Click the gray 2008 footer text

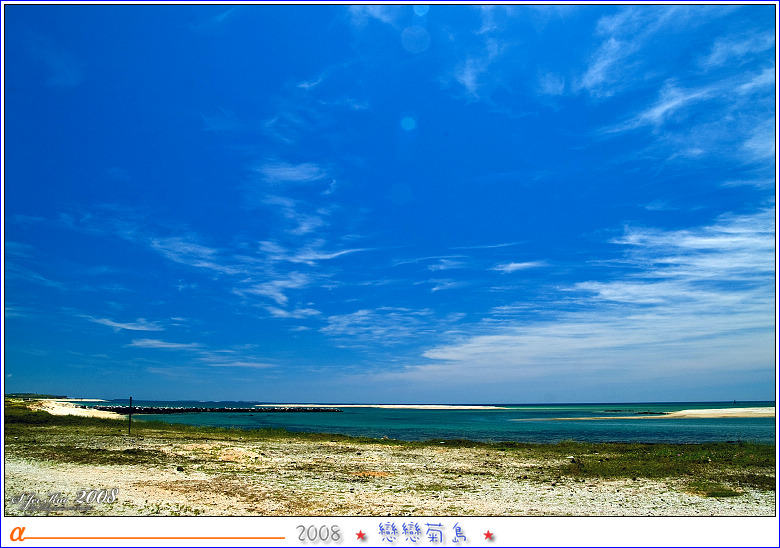point(318,534)
